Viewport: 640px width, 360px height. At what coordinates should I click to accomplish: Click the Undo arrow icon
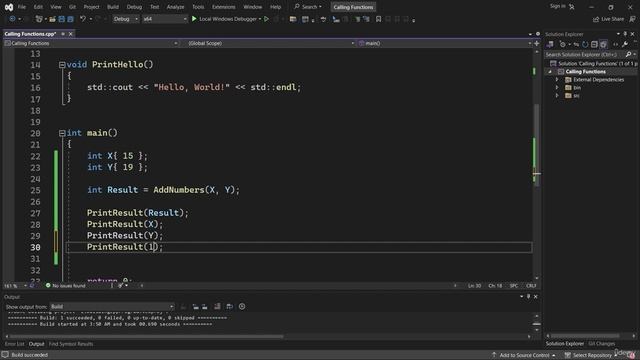click(83, 19)
